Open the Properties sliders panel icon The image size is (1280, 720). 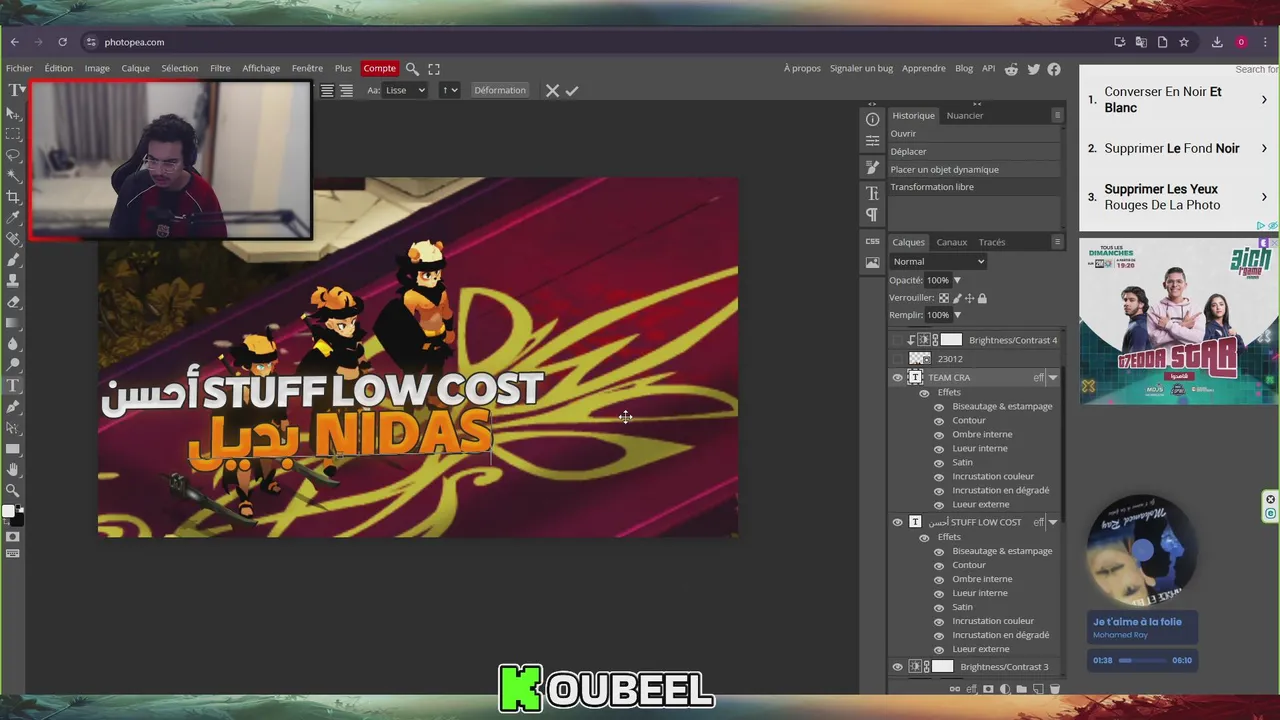pos(872,141)
